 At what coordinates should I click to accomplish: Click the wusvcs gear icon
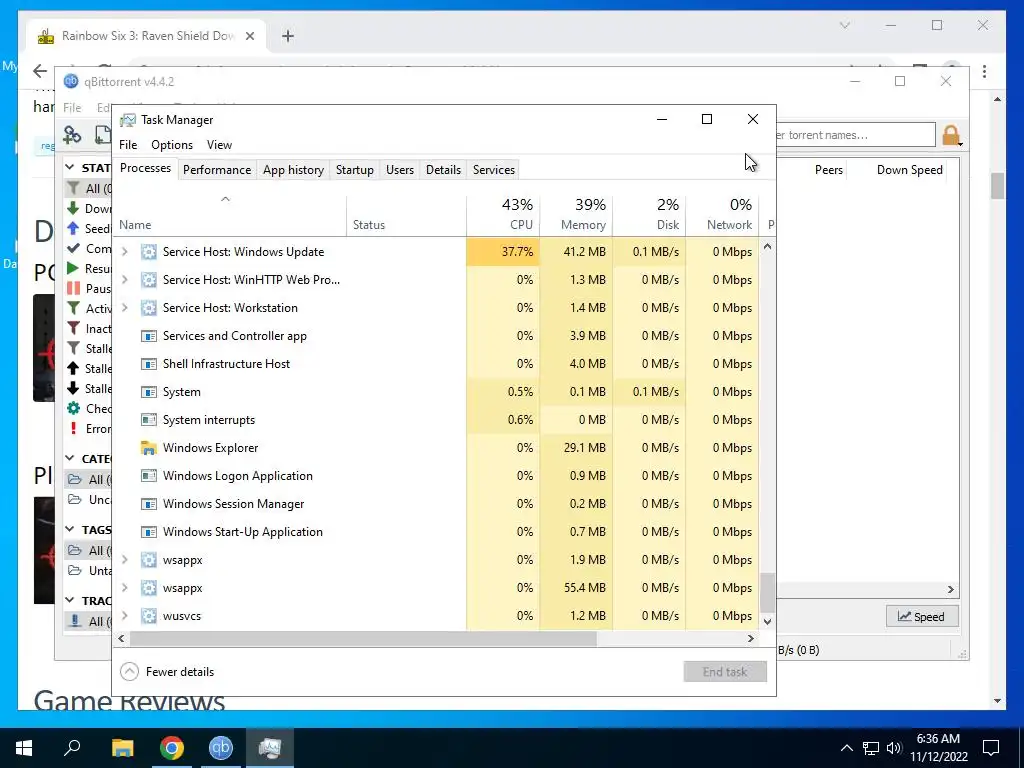coord(149,616)
